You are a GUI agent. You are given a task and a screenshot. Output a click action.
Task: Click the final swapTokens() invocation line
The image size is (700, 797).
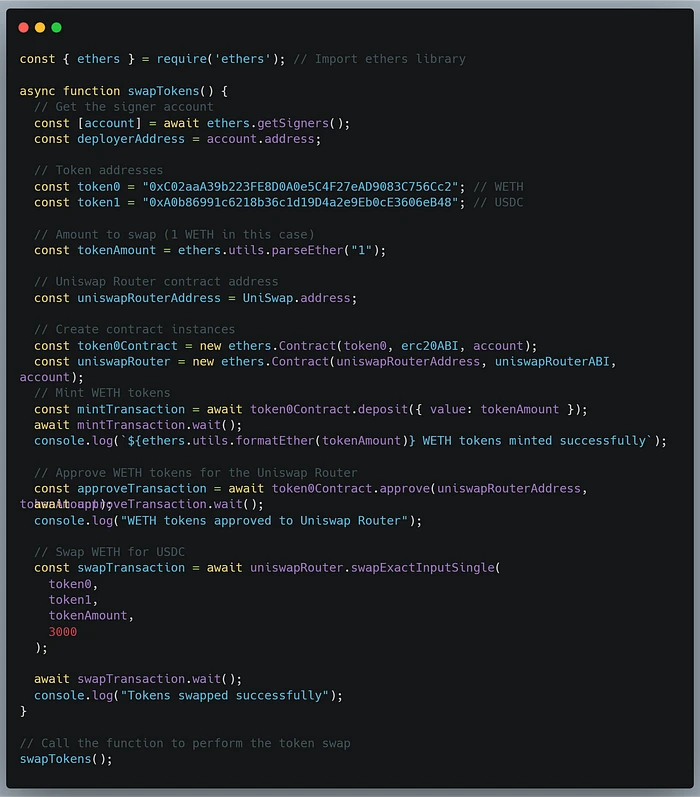point(66,759)
